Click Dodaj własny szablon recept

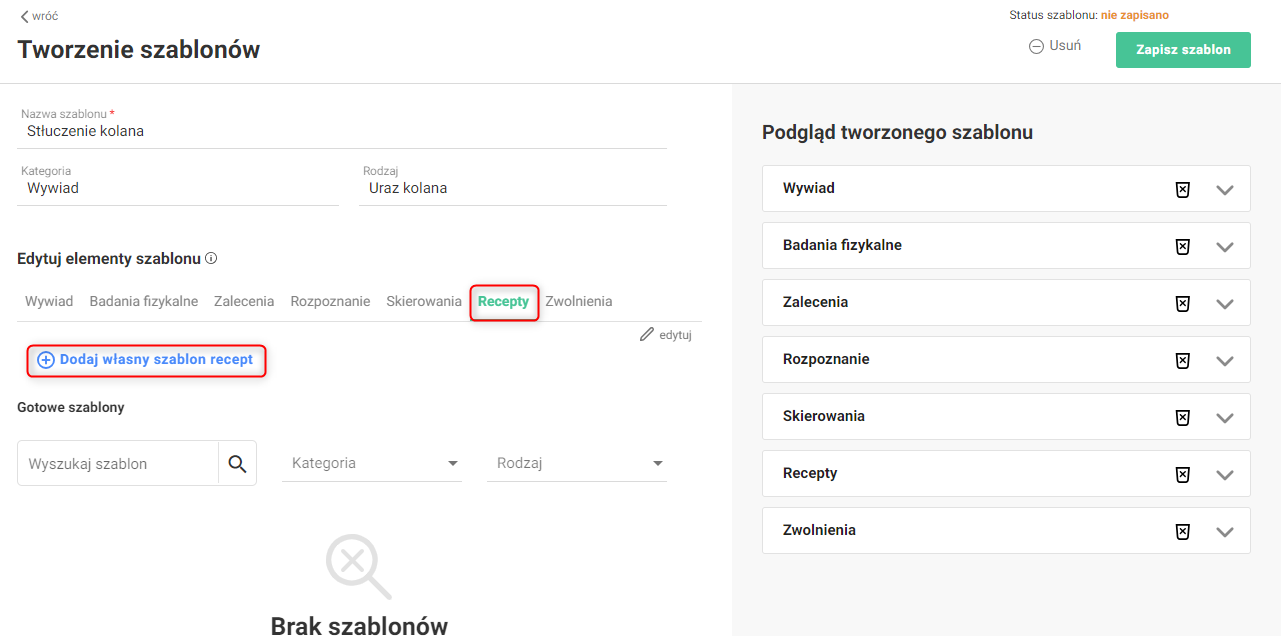tap(146, 360)
